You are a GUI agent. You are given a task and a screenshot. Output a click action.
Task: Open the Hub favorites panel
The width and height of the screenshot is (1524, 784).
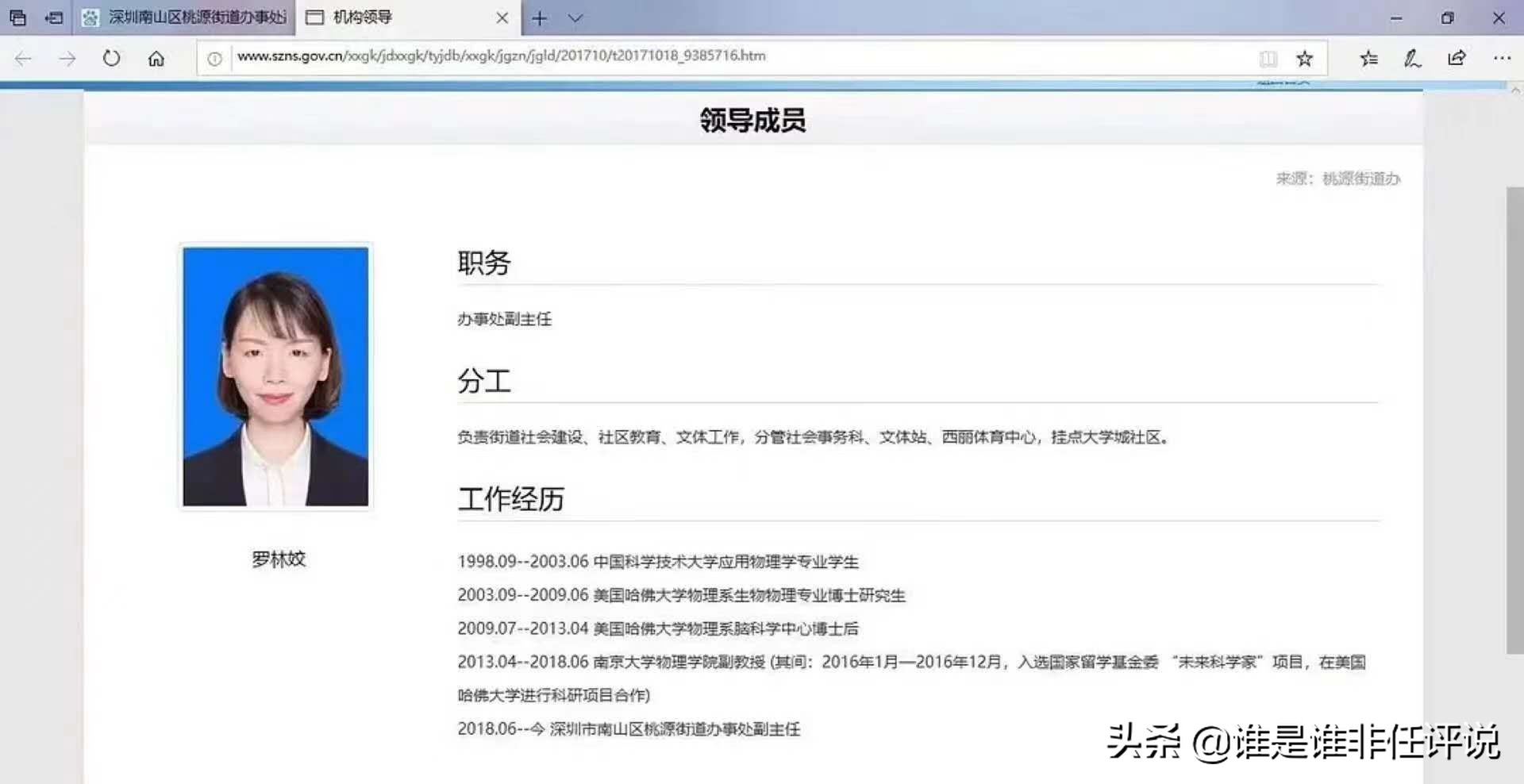click(x=1368, y=58)
